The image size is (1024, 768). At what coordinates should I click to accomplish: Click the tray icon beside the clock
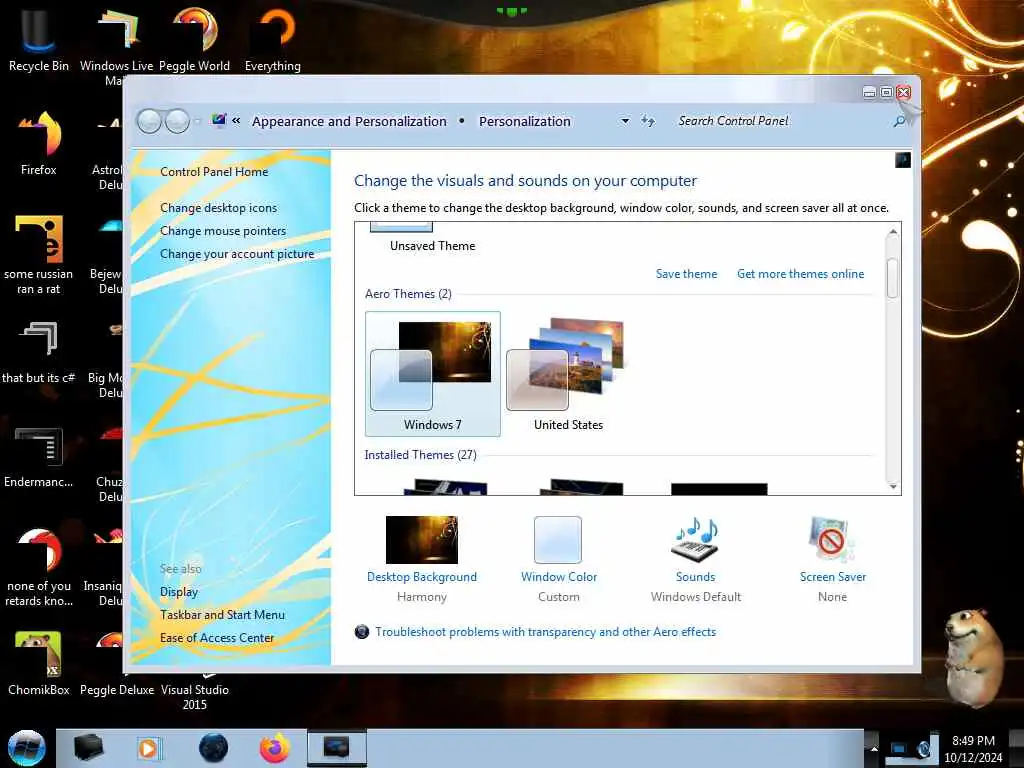click(923, 748)
